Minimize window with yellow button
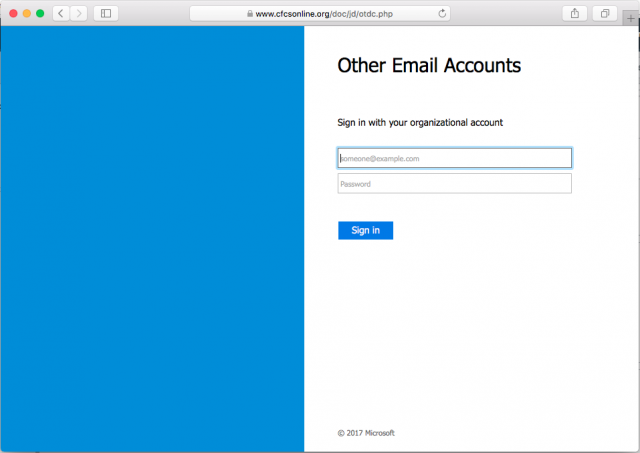 [27, 13]
